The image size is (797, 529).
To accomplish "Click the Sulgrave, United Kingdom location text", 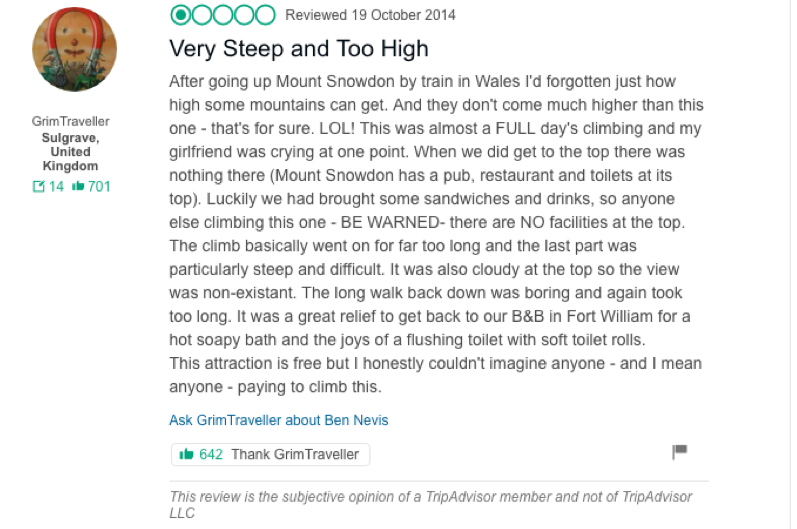I will coord(70,152).
